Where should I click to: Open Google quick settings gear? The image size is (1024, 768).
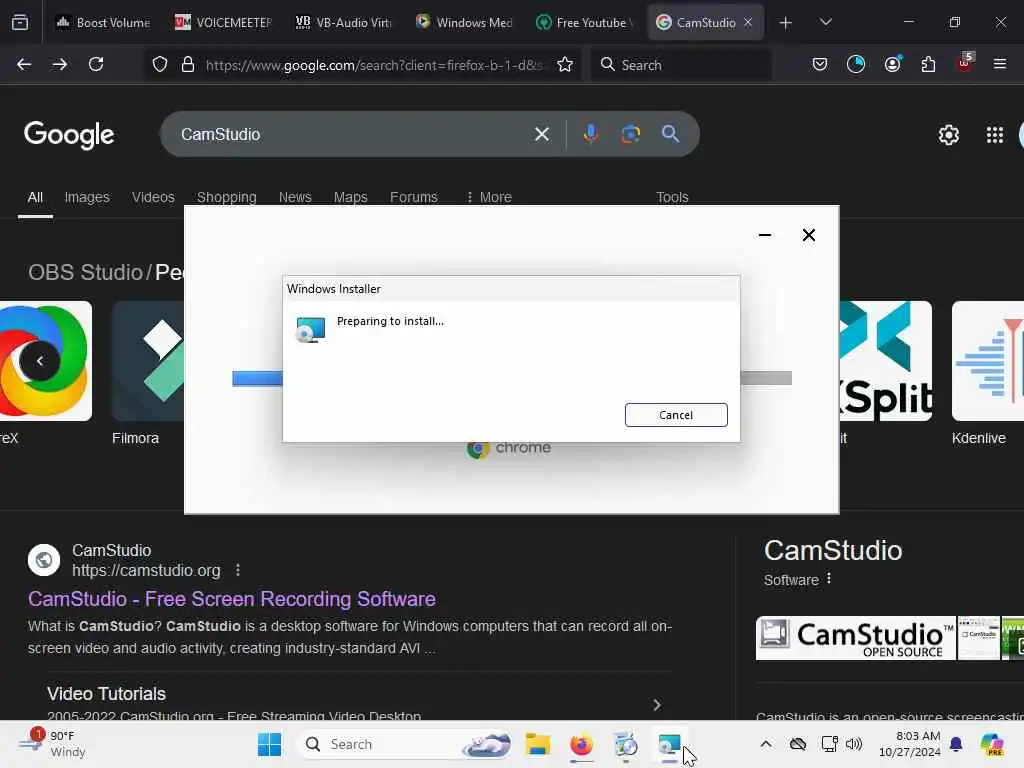[948, 135]
